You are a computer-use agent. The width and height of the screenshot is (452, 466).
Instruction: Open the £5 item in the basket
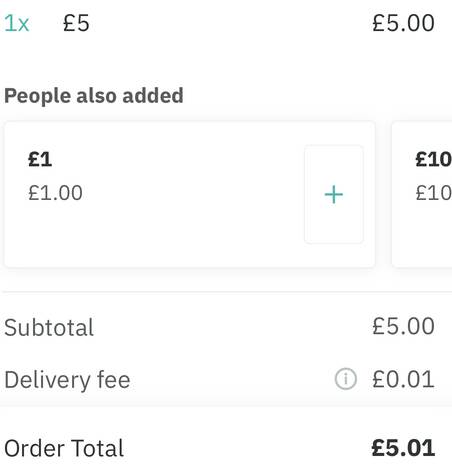click(x=76, y=23)
